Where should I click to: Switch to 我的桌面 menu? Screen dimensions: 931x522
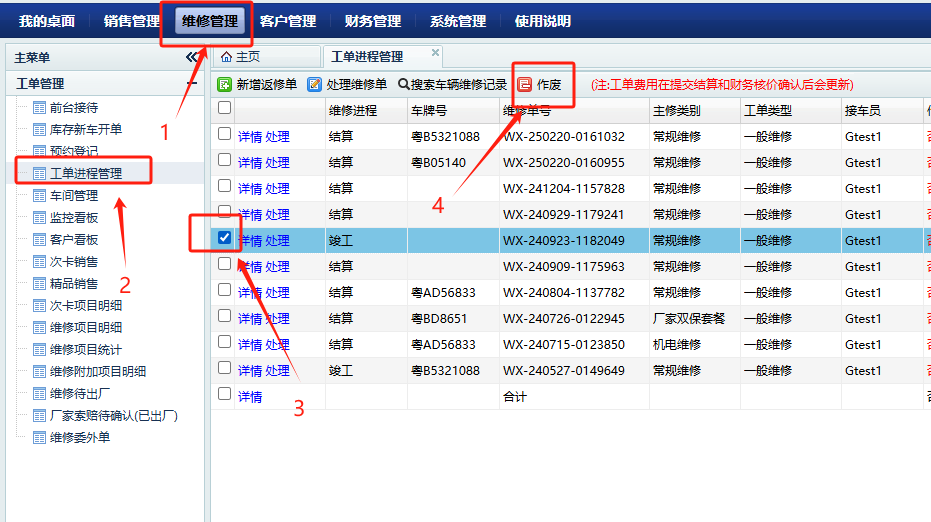(x=47, y=21)
